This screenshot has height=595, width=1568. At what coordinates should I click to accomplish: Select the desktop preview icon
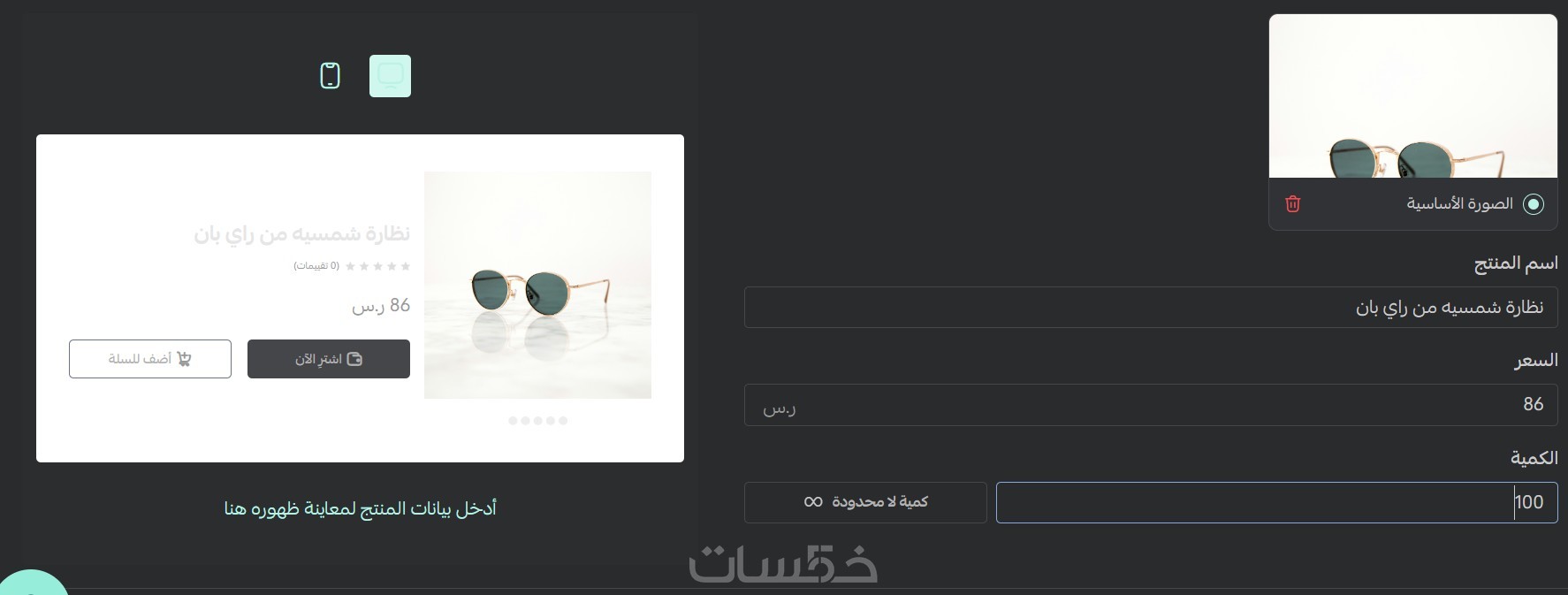(390, 76)
